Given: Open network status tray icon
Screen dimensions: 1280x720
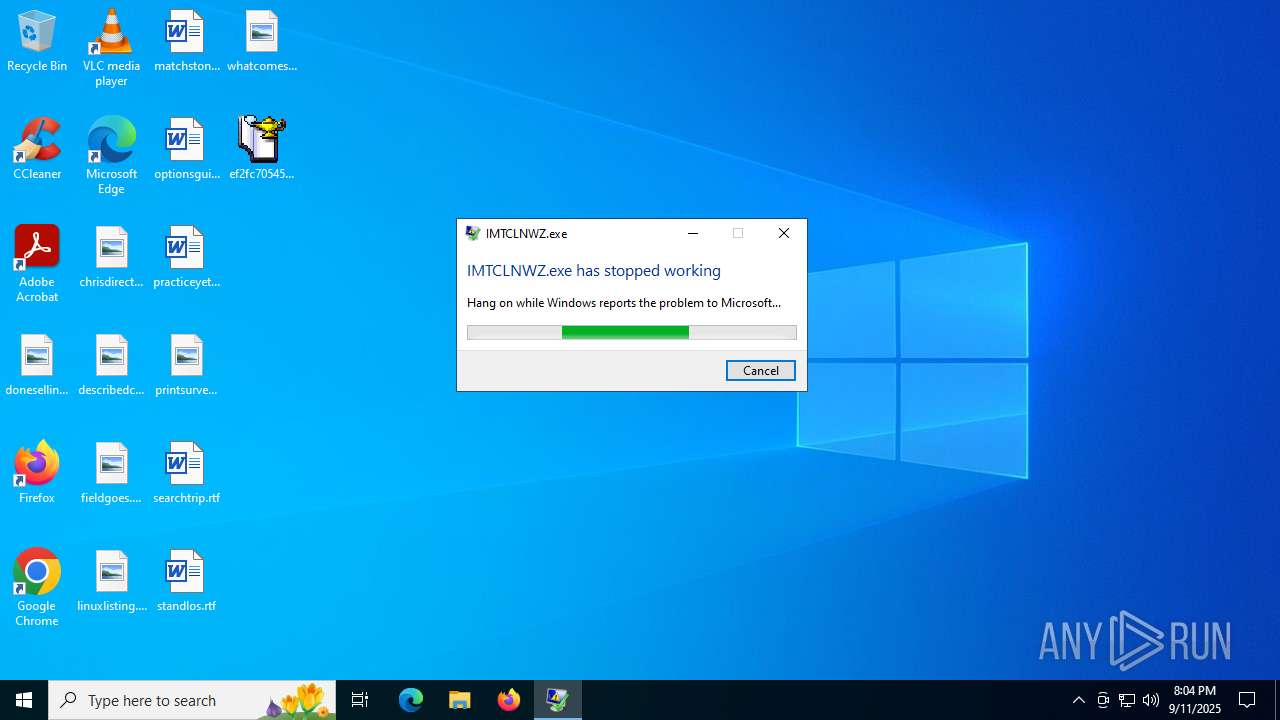Looking at the screenshot, I should click(x=1127, y=700).
